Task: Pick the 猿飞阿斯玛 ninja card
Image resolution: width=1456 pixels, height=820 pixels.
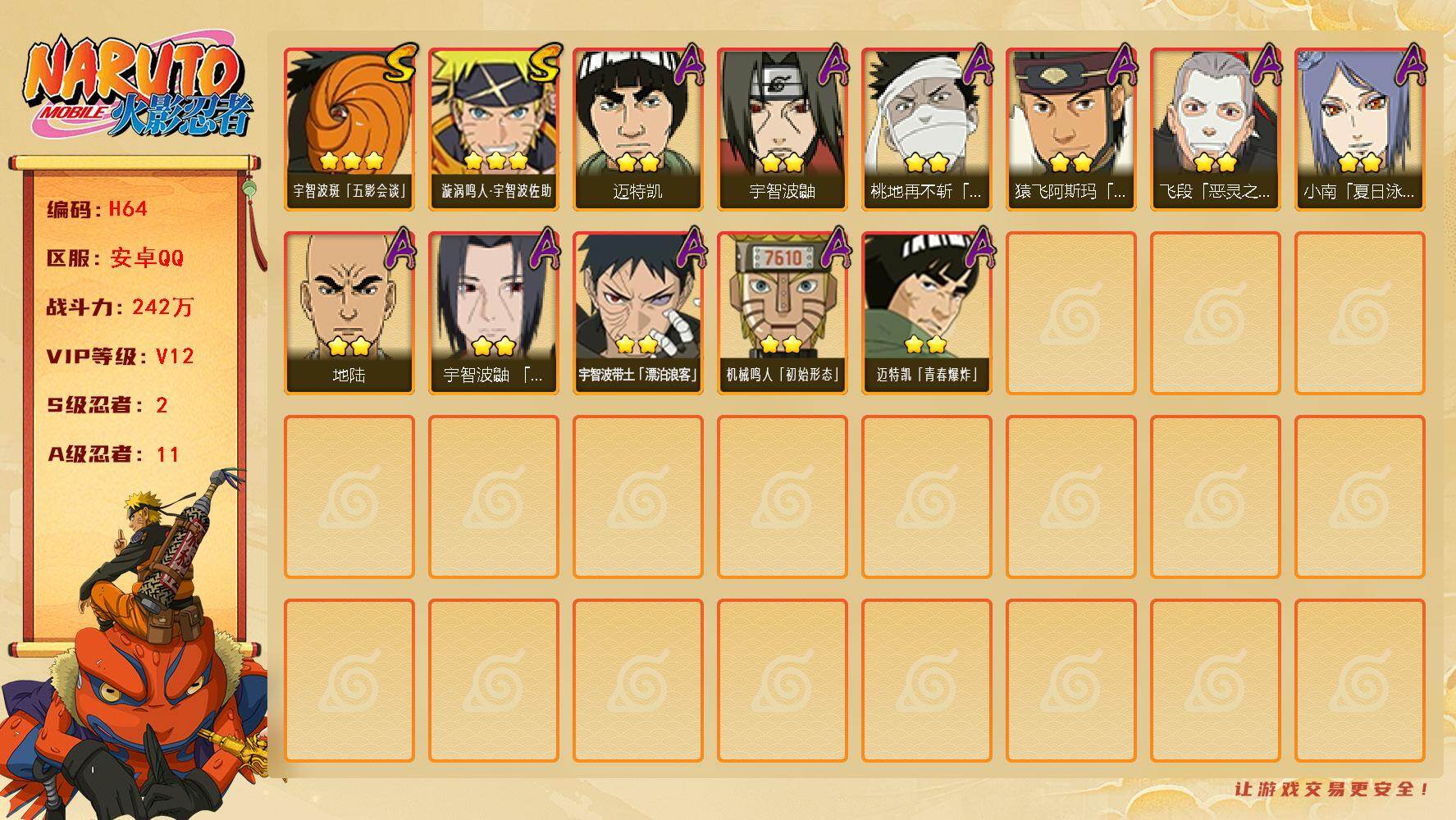Action: point(1070,130)
